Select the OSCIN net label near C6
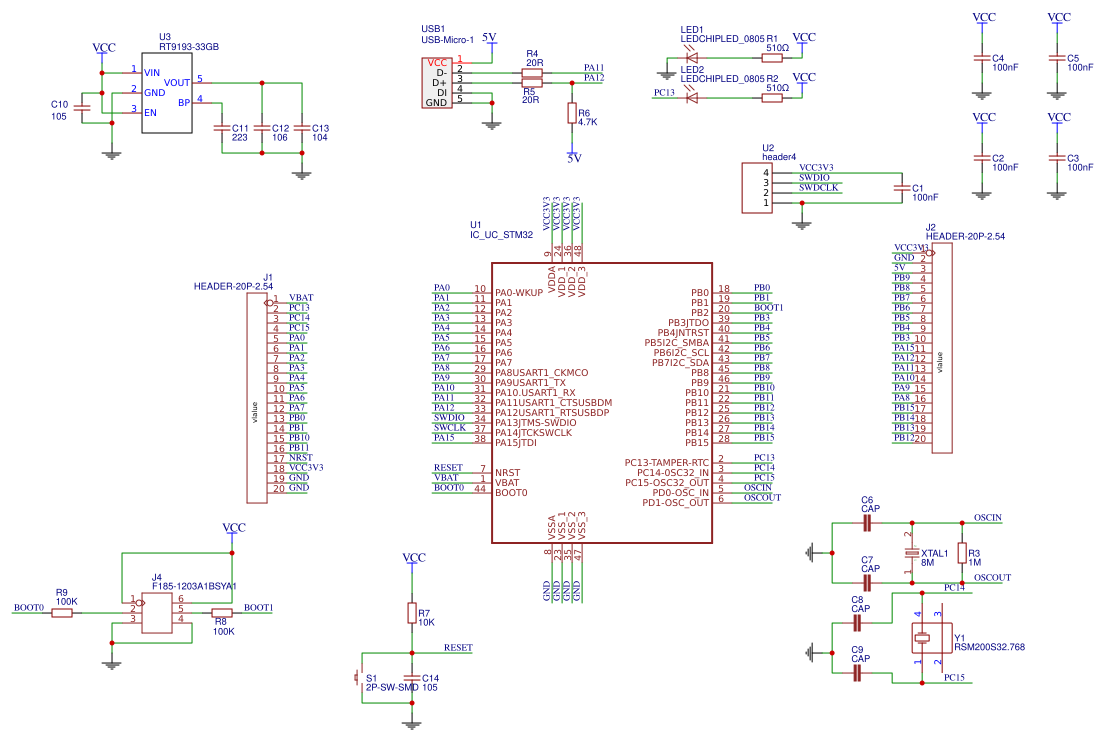This screenshot has width=1104, height=739. [986, 518]
